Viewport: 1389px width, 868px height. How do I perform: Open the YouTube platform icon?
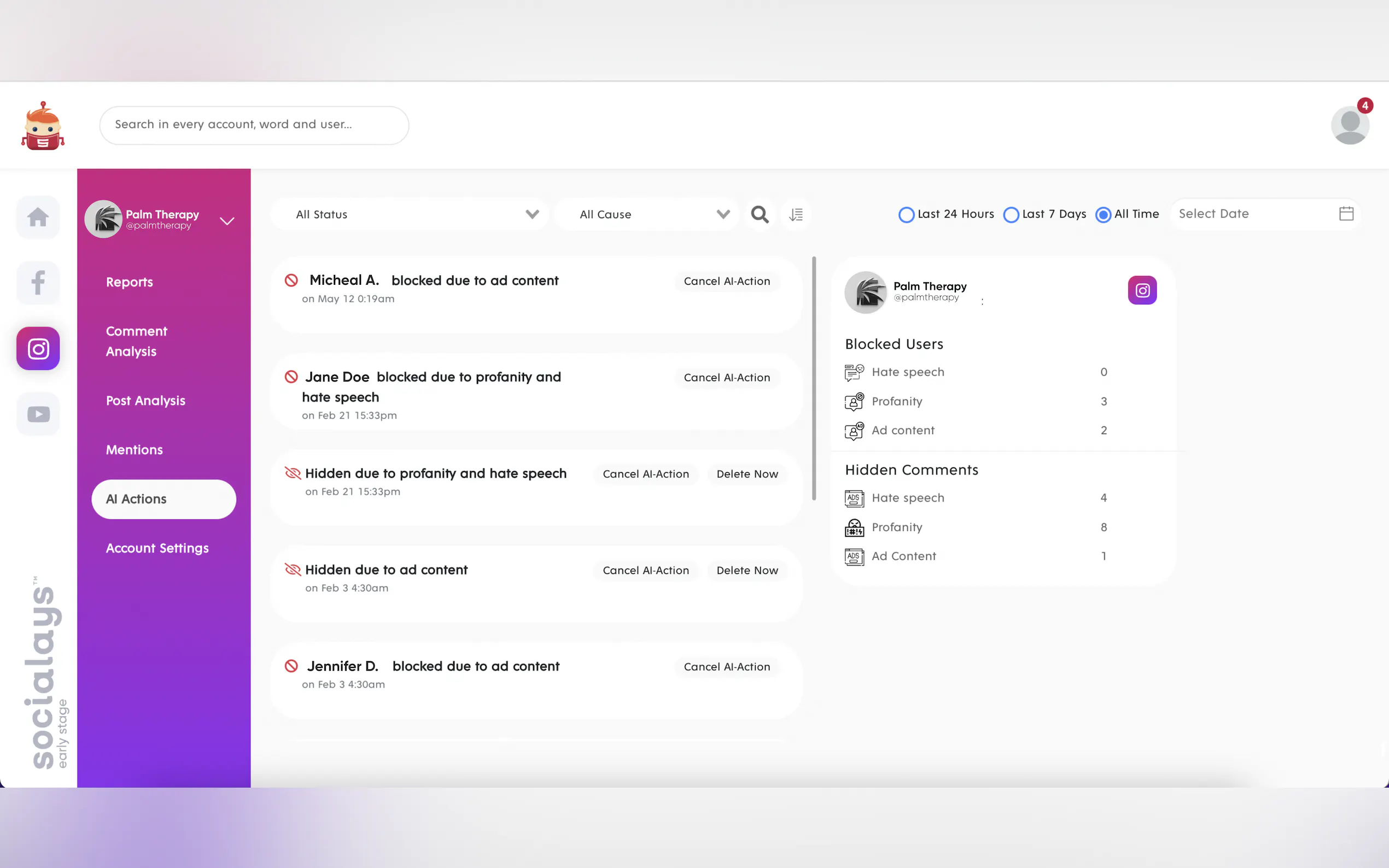pos(38,414)
